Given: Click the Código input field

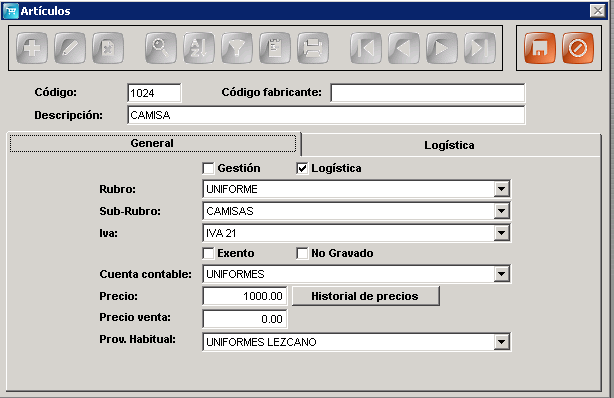Looking at the screenshot, I should click(154, 93).
